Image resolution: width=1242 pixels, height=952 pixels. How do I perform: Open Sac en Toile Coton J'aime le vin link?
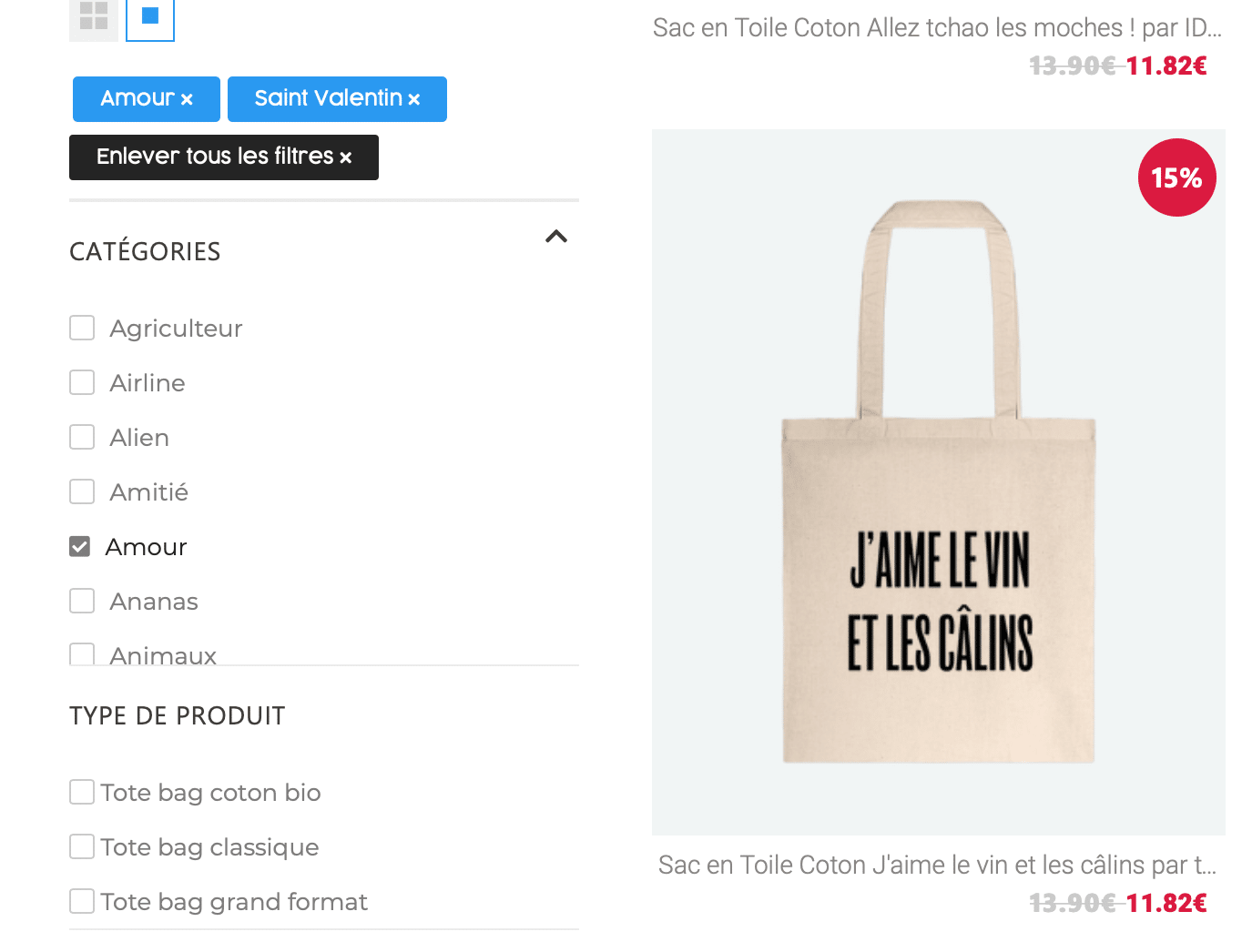[x=937, y=865]
